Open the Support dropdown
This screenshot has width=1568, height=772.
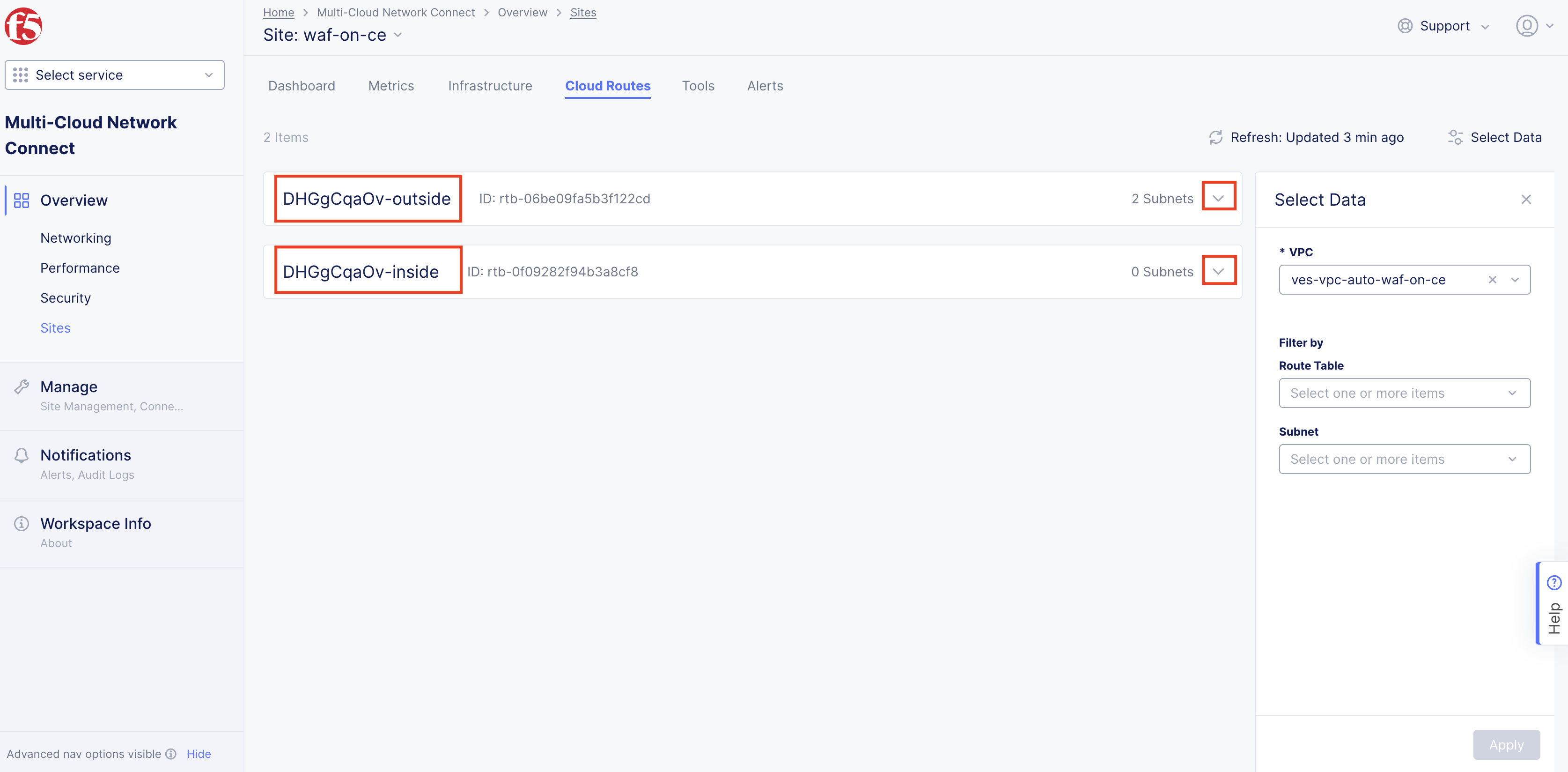pos(1443,26)
